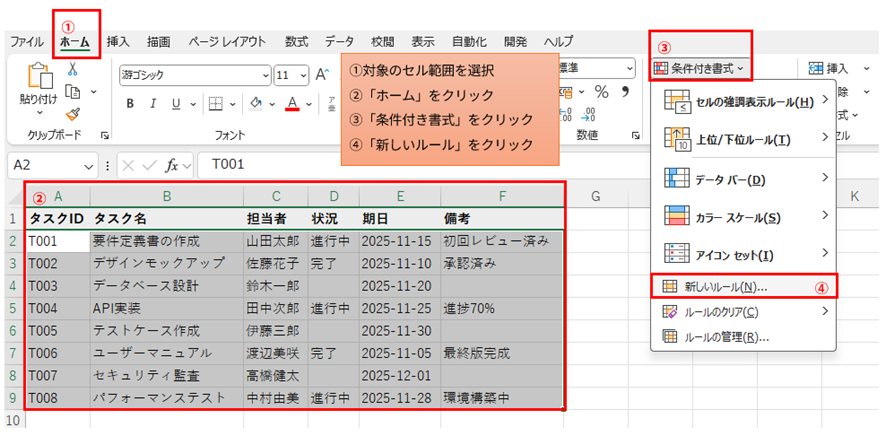The height and width of the screenshot is (436, 886).
Task: Activate the Format Painter brush
Action: 72,114
